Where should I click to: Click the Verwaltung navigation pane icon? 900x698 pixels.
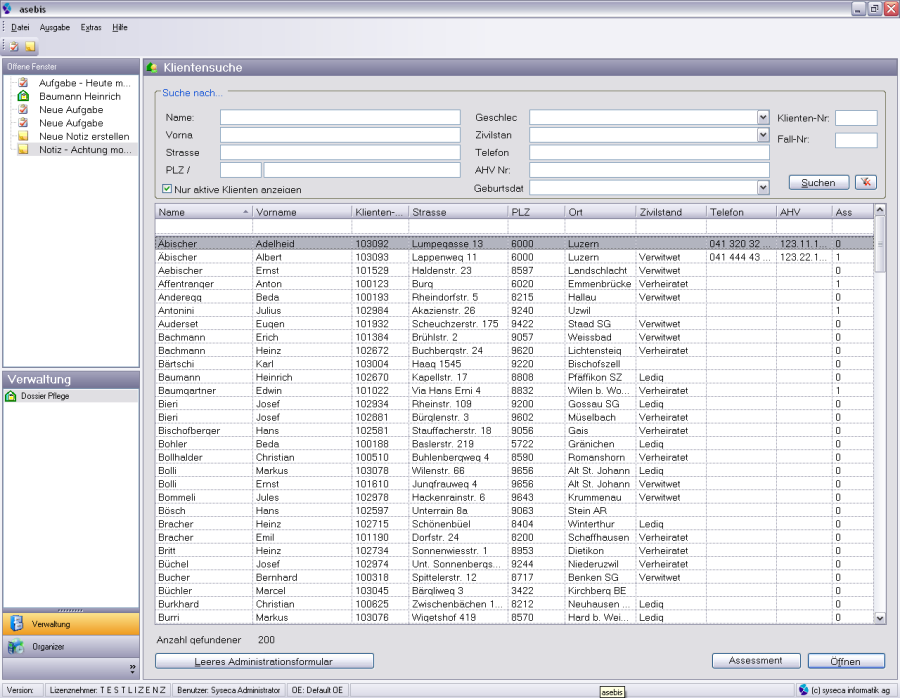click(x=16, y=623)
